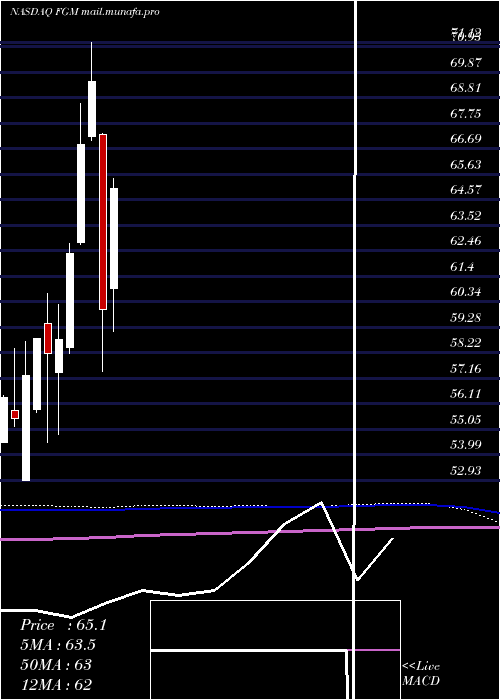Click the '12MA : 62' readout

click(x=56, y=684)
